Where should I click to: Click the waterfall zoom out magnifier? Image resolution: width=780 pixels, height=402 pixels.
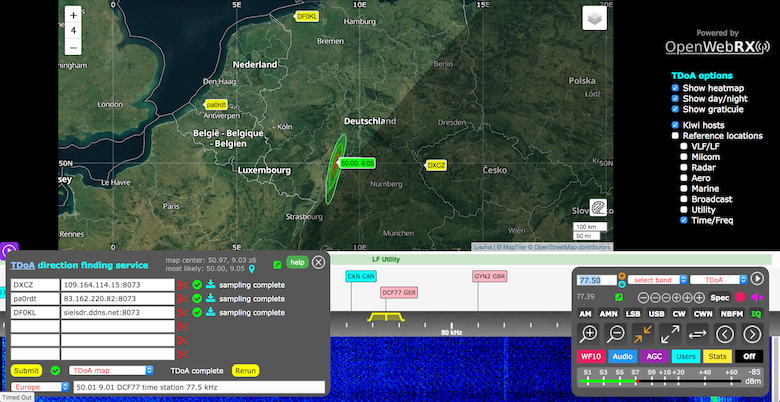coord(616,334)
